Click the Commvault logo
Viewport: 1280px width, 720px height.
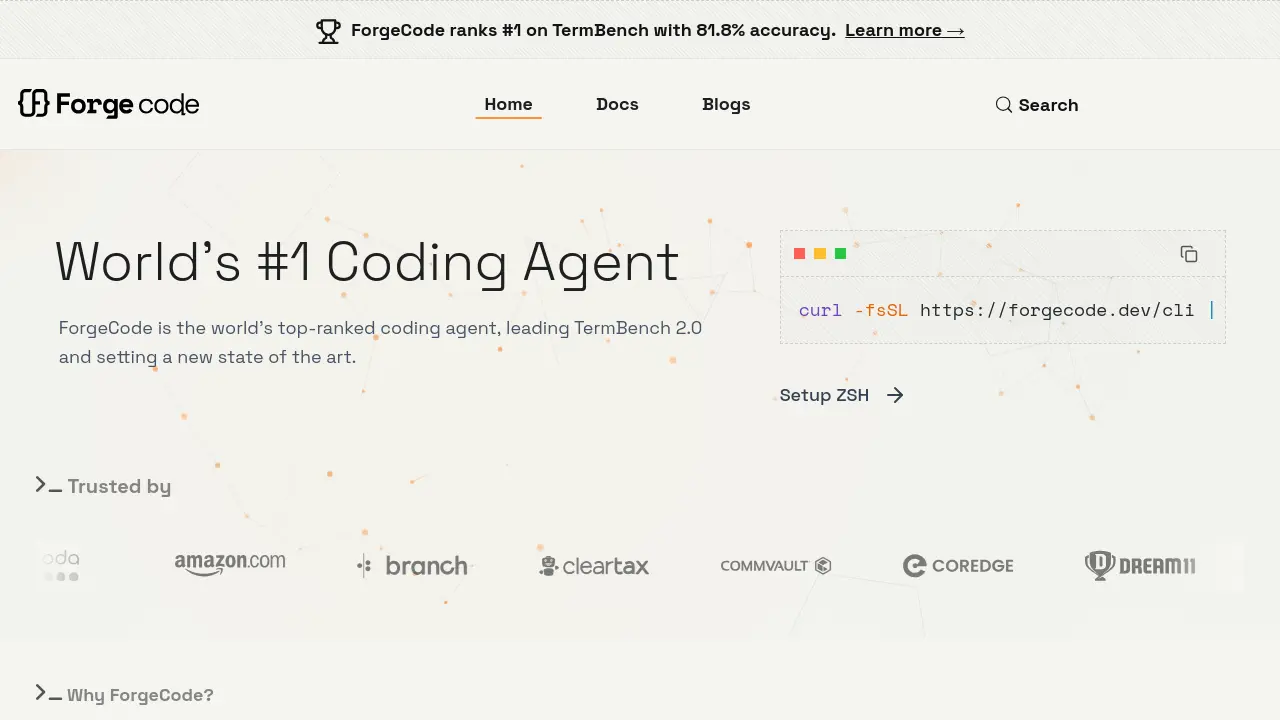tap(776, 566)
